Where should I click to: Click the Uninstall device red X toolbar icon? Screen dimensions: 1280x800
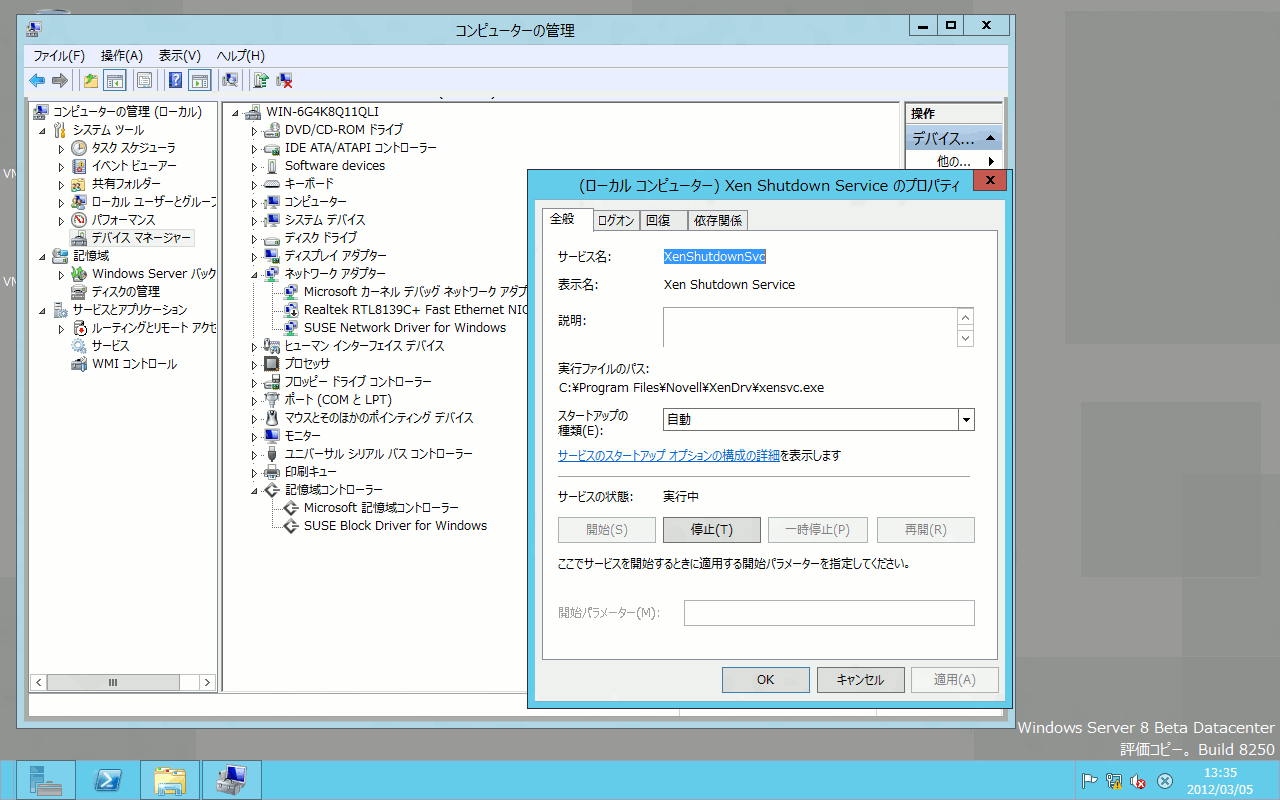[284, 81]
